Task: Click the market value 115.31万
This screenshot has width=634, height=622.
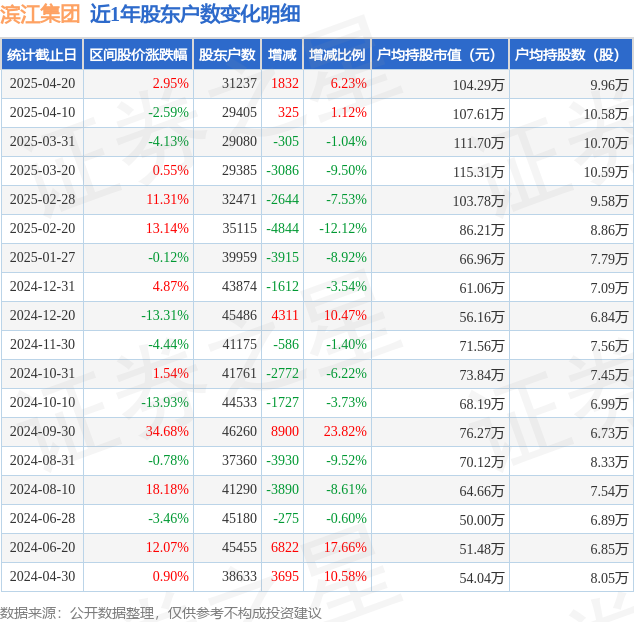Action: click(x=479, y=172)
